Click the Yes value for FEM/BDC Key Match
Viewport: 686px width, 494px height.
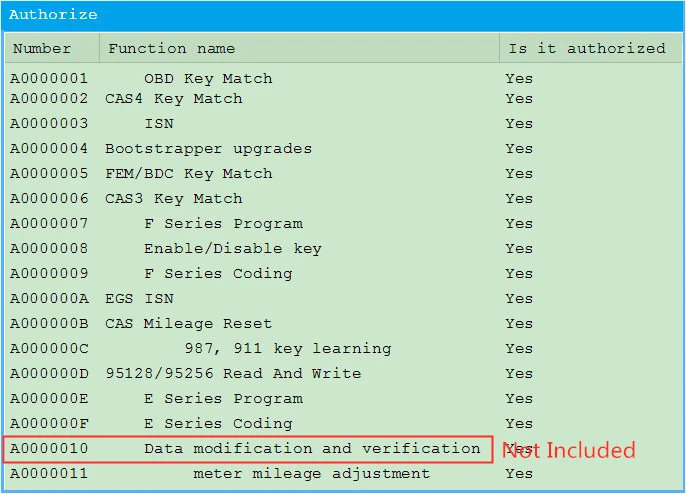[x=519, y=173]
